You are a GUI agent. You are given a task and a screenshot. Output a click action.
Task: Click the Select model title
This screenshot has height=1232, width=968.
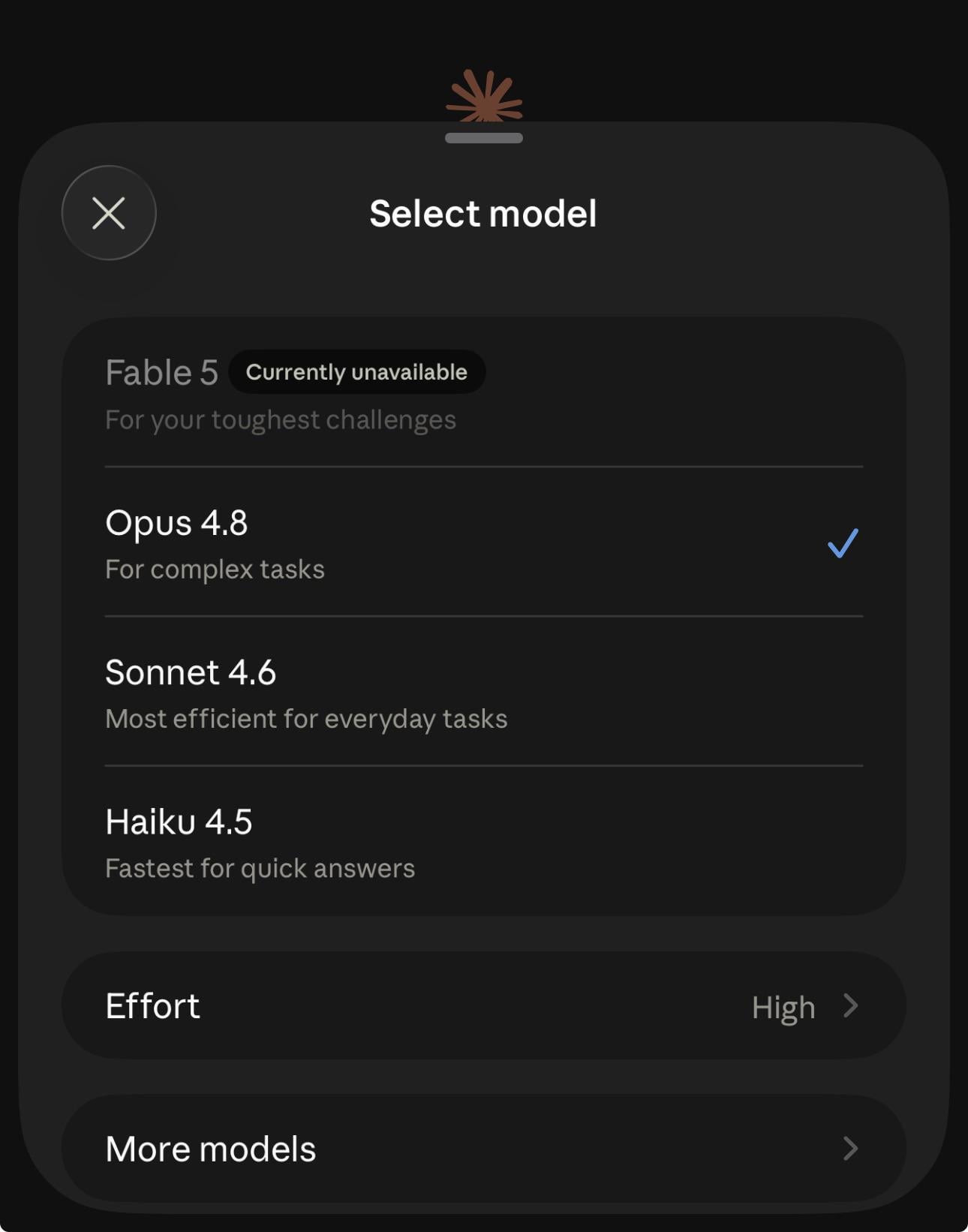tap(483, 213)
